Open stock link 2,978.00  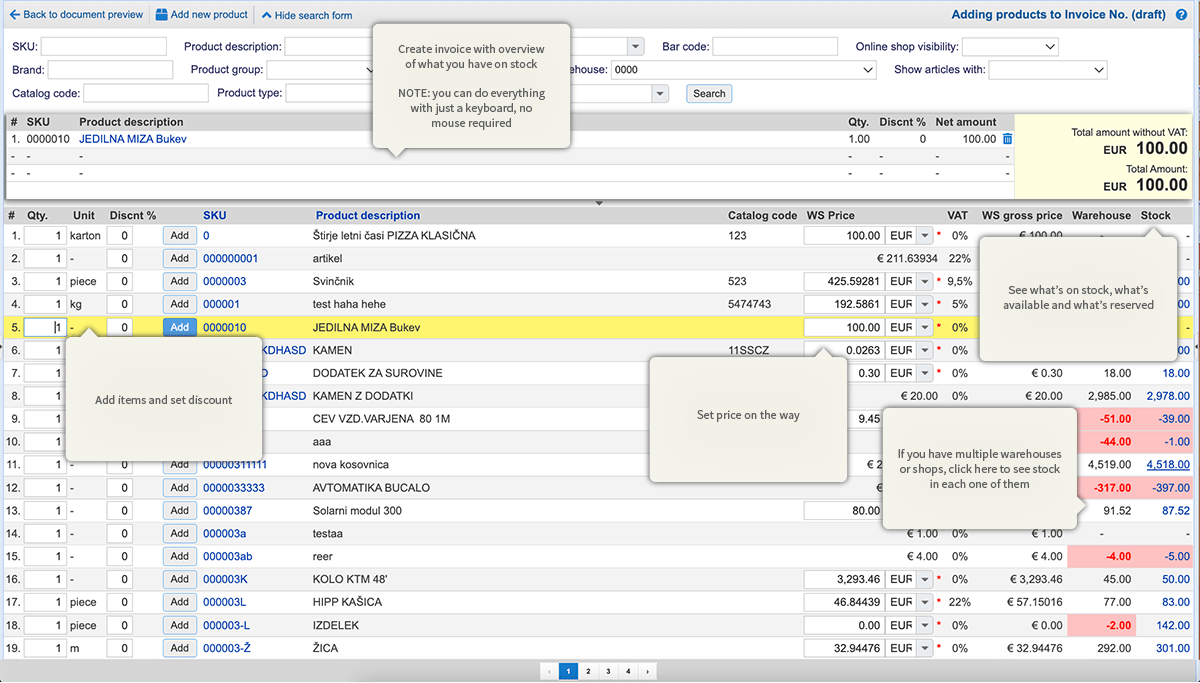pyautogui.click(x=1168, y=396)
